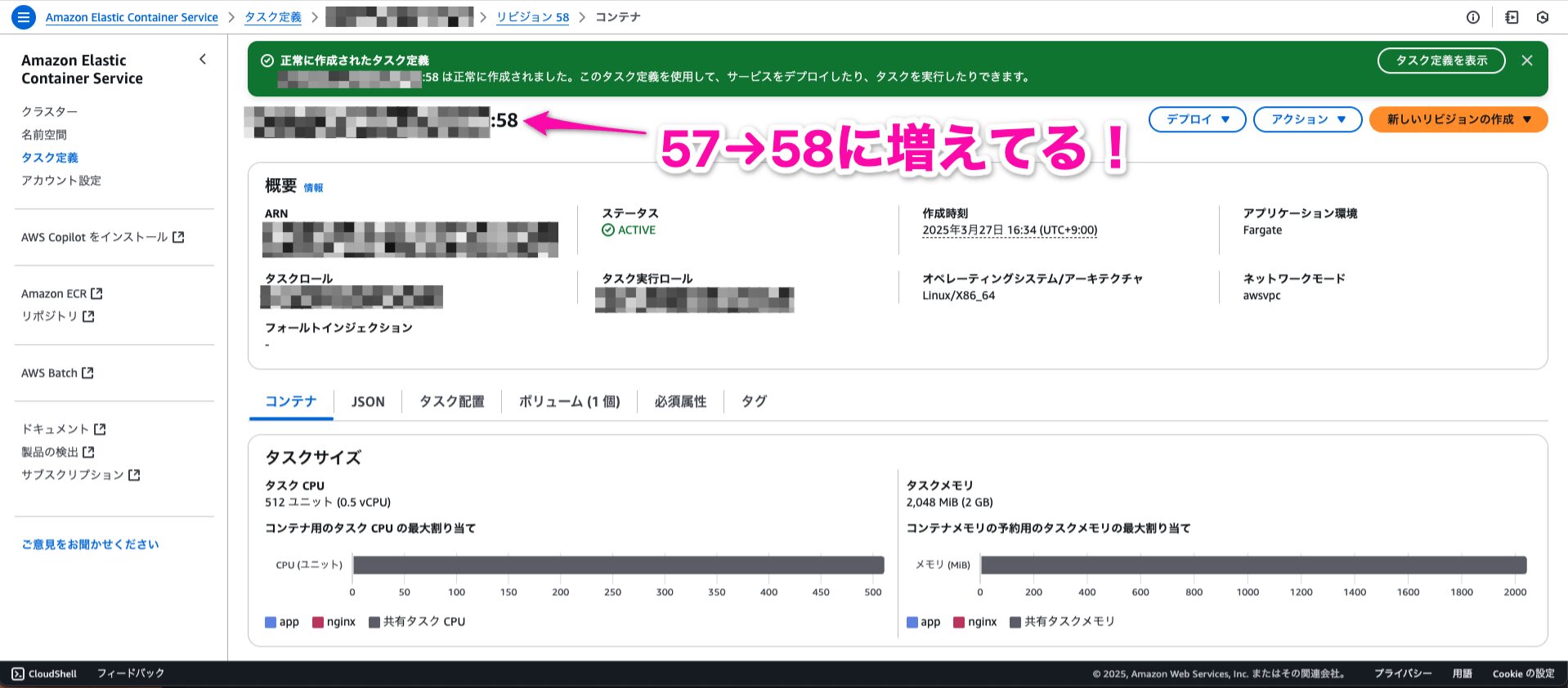This screenshot has width=1568, height=688.
Task: Click the ACTIVE status check icon
Action: (607, 230)
